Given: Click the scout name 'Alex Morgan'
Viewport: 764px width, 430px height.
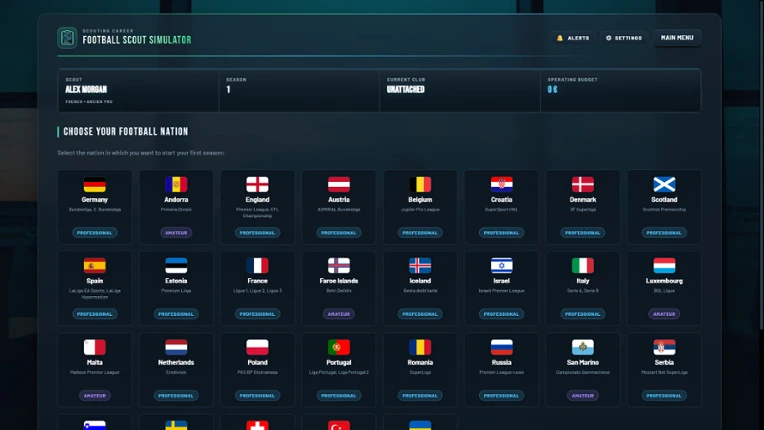Looking at the screenshot, I should pos(86,90).
